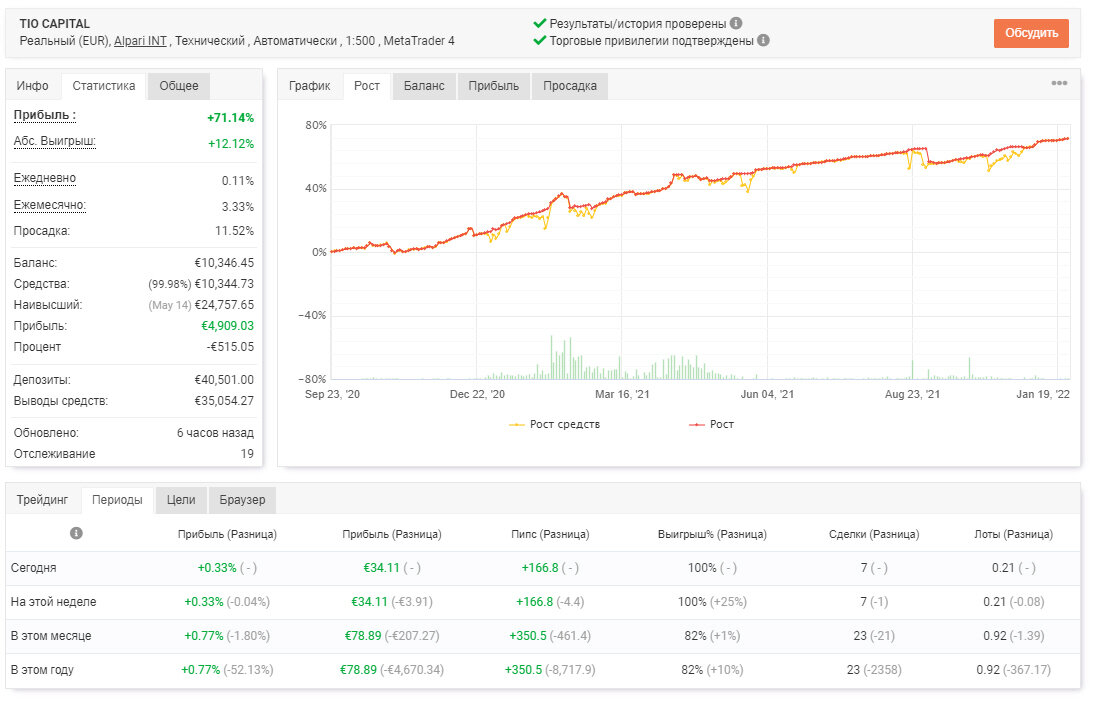Open the Общее tab
This screenshot has width=1094, height=701.
coord(179,86)
